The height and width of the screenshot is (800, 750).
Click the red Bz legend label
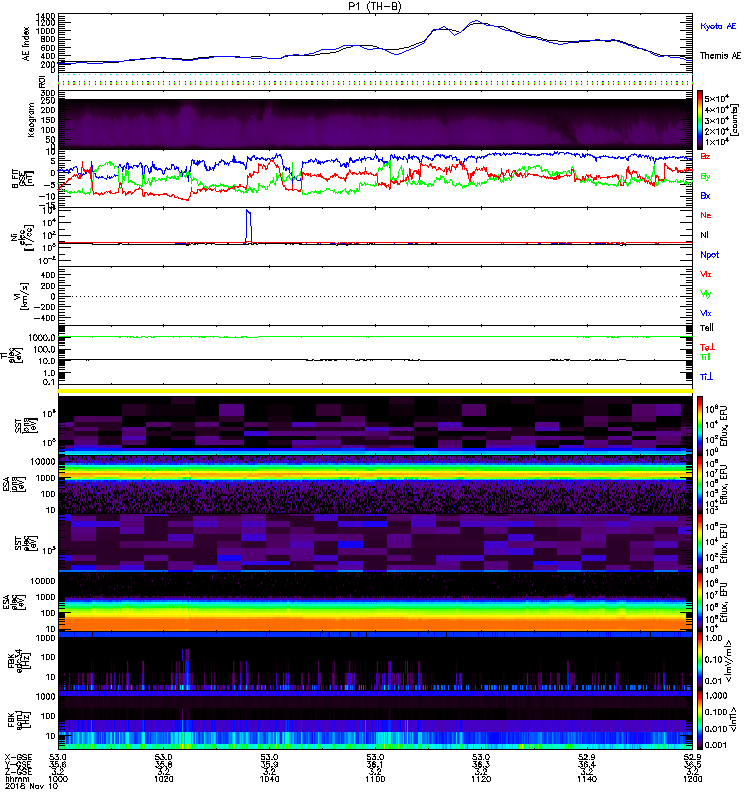(x=705, y=156)
